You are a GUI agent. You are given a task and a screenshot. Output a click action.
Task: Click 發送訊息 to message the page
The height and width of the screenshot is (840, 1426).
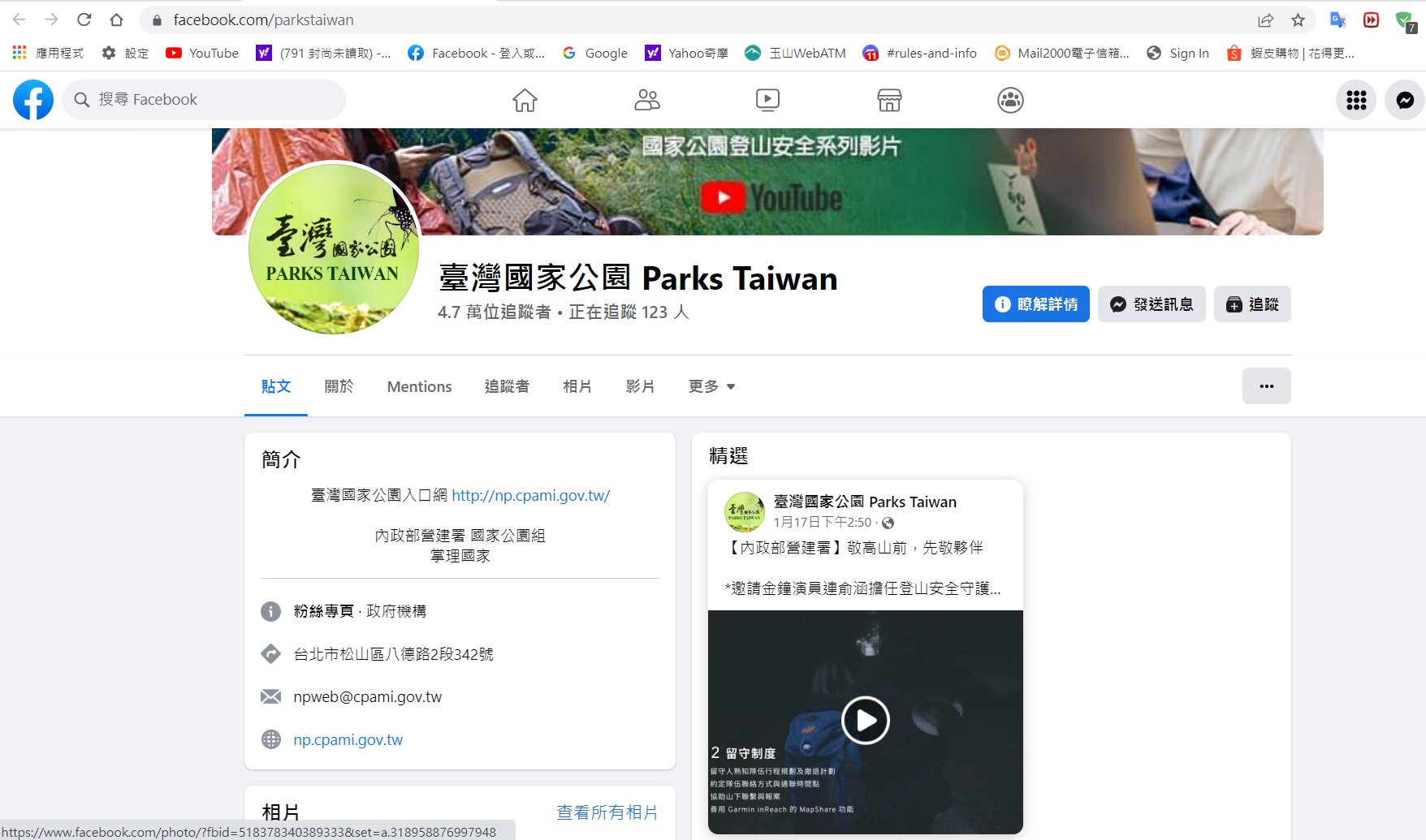pyautogui.click(x=1152, y=304)
